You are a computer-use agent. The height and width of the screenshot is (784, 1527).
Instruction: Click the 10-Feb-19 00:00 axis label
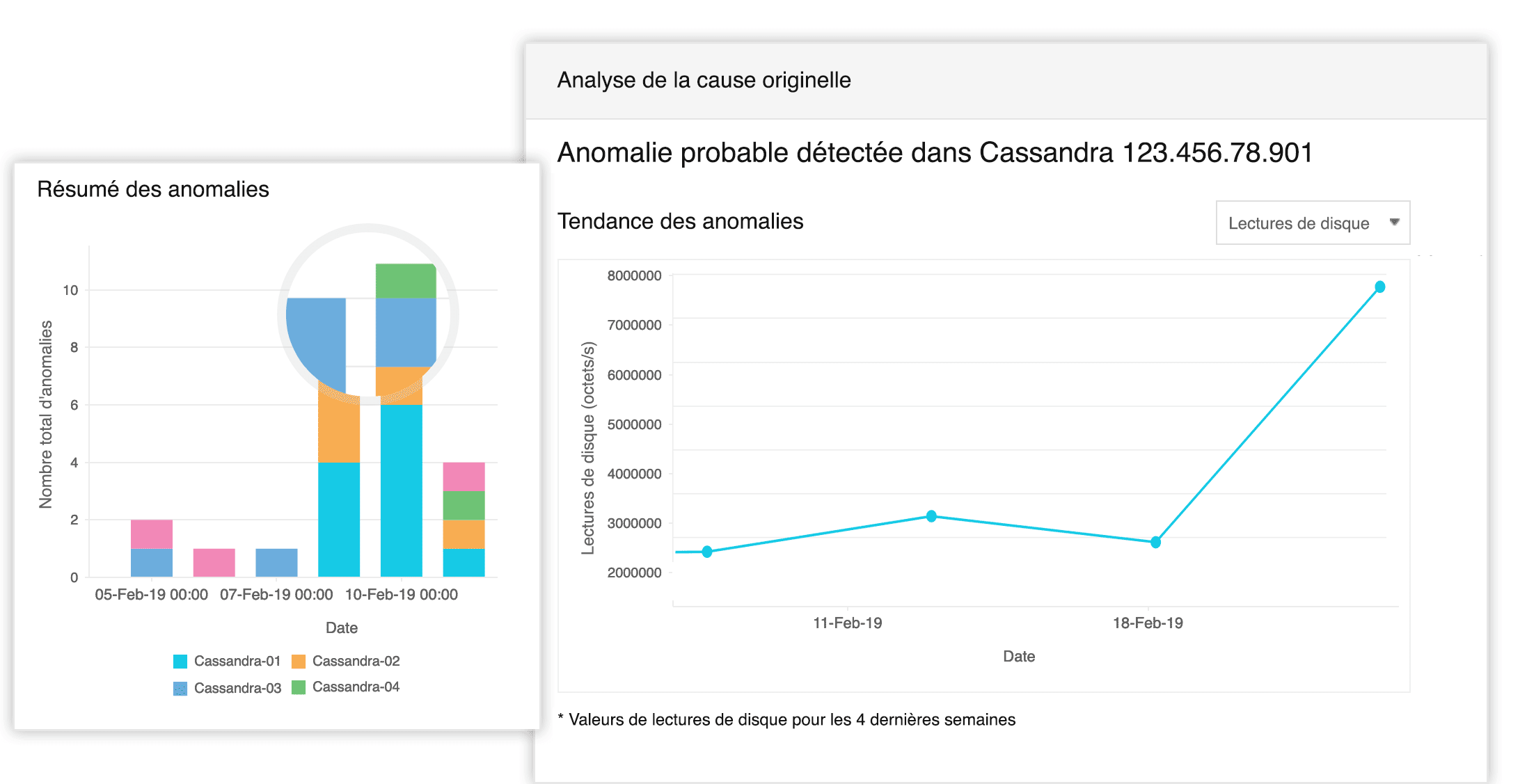point(402,595)
